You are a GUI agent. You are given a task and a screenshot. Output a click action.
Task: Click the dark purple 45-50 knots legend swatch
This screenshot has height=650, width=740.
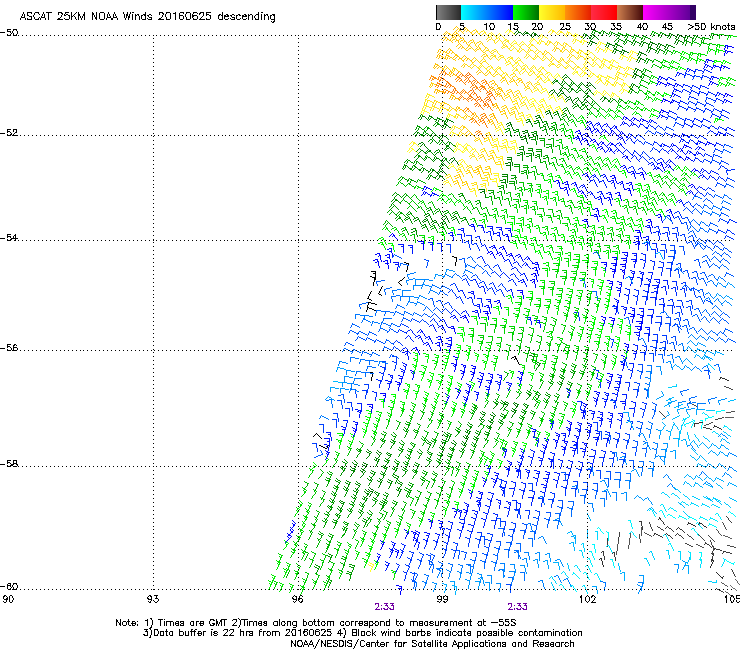coord(682,12)
